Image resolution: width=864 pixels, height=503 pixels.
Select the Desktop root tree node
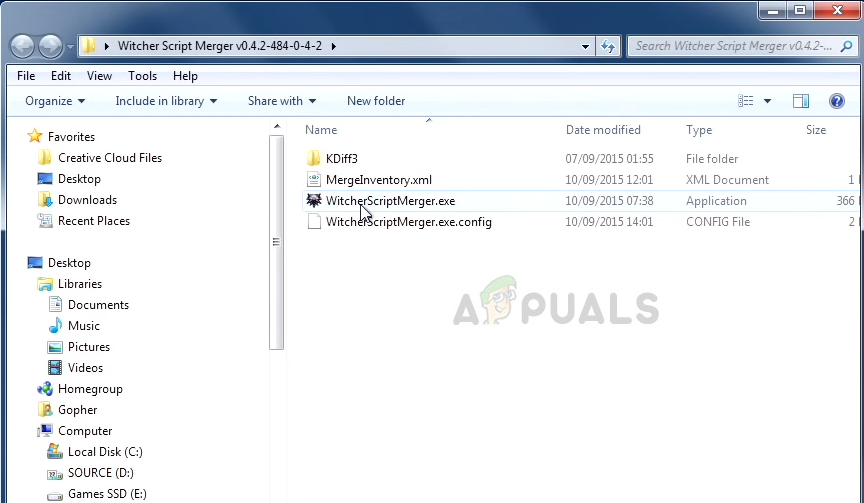click(x=69, y=263)
